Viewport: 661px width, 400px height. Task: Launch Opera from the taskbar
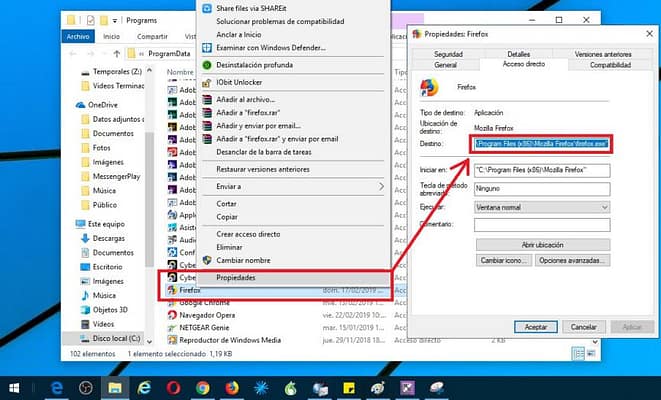tap(174, 387)
